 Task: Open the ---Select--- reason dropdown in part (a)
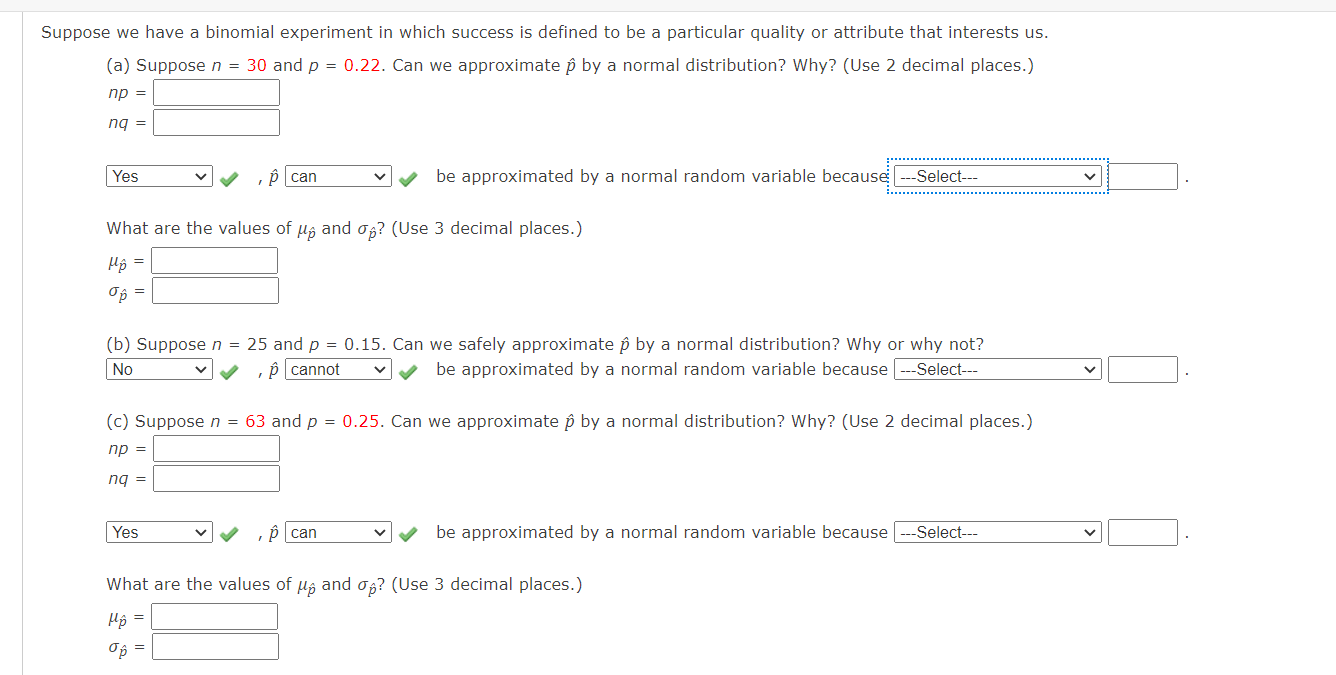pos(996,176)
